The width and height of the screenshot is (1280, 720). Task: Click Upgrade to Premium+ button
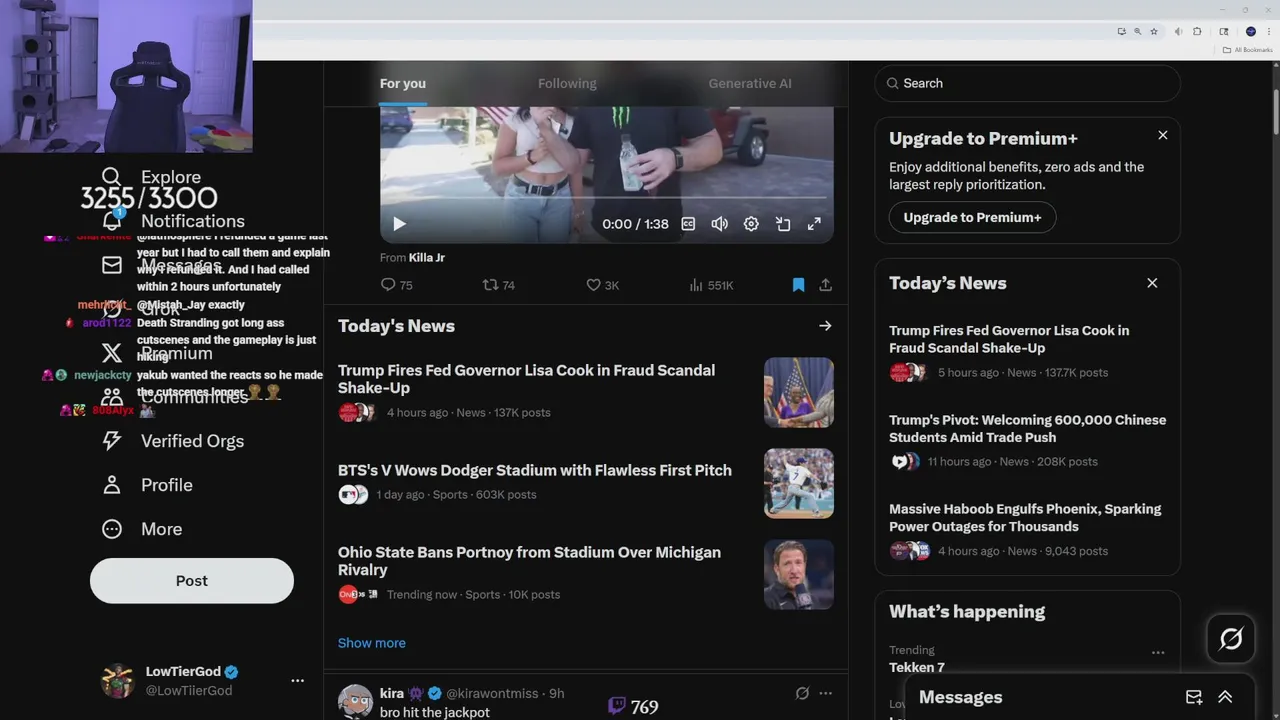[x=972, y=217]
